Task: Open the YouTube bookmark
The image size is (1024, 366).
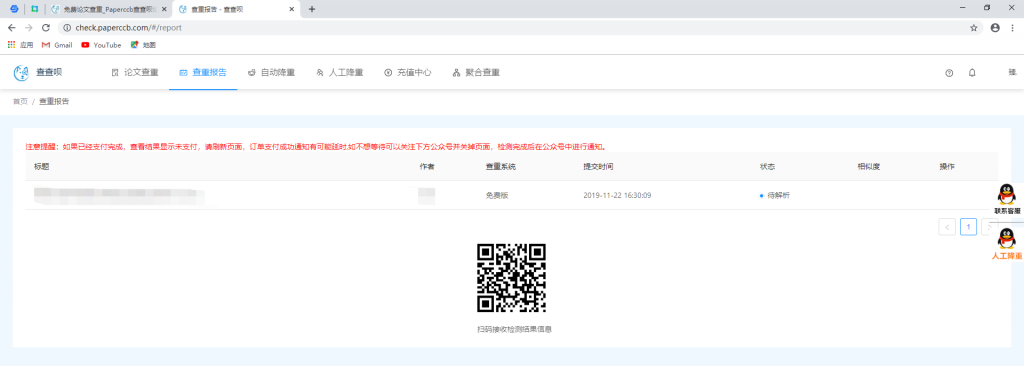Action: click(101, 45)
